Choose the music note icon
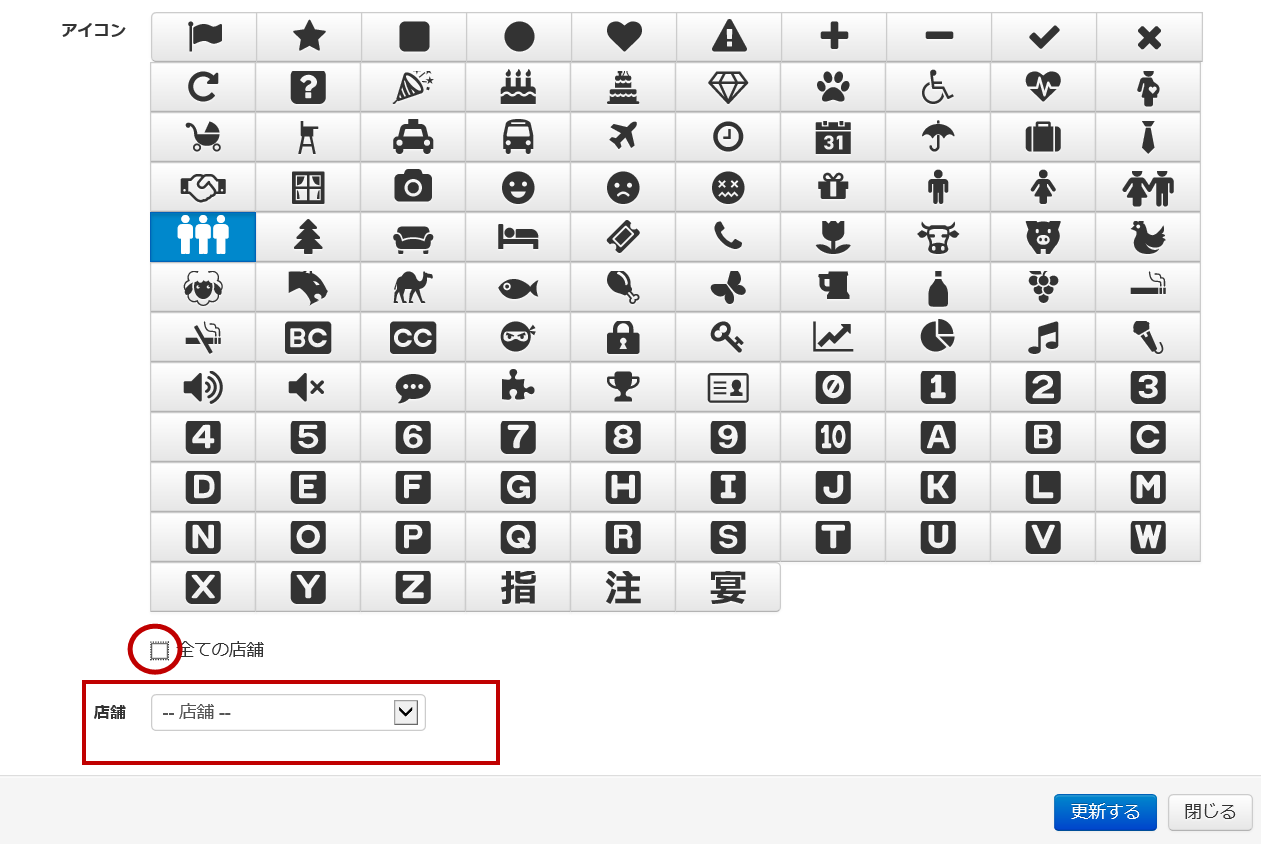 1043,338
